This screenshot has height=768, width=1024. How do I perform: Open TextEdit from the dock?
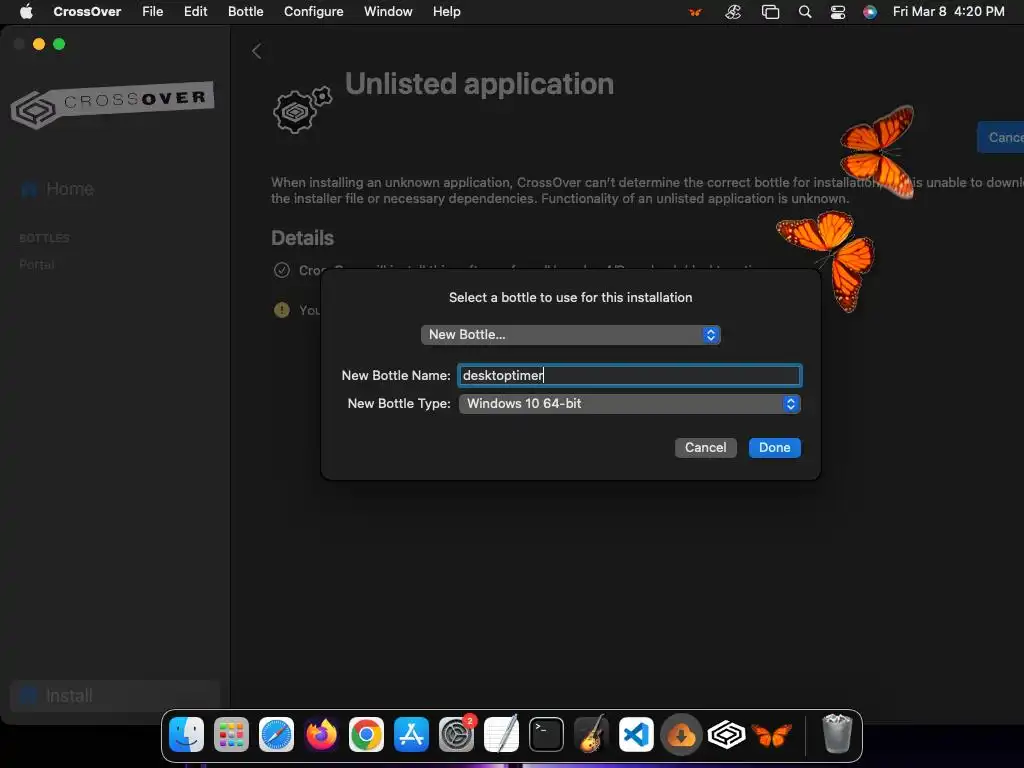[502, 734]
